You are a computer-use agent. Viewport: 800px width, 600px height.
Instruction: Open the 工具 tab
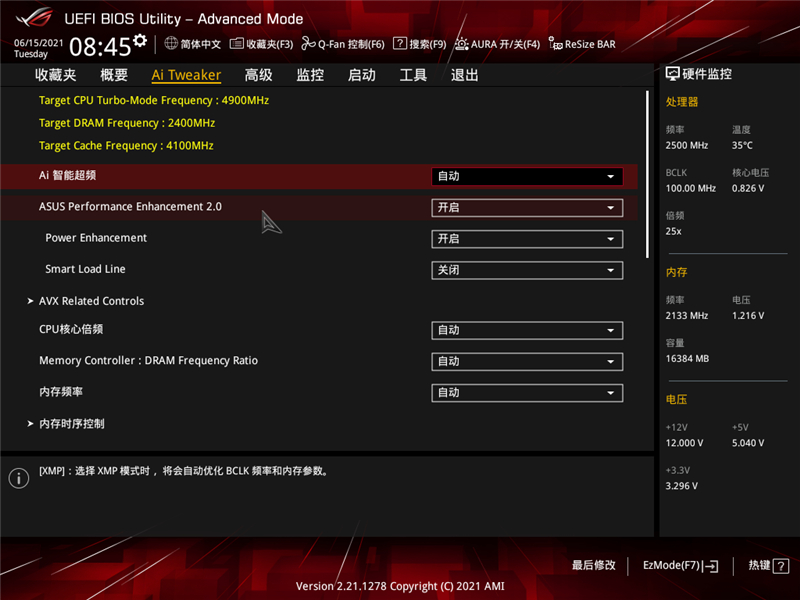click(x=413, y=75)
